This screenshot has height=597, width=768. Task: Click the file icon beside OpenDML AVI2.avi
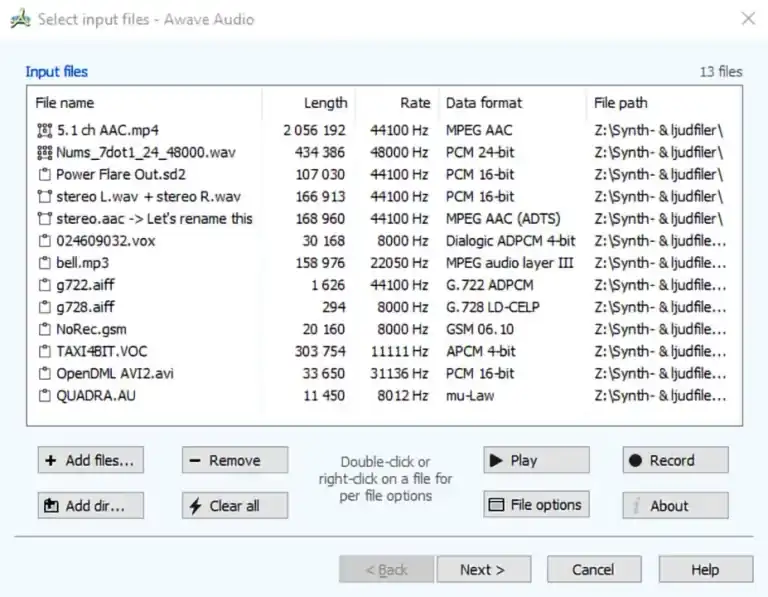(45, 374)
